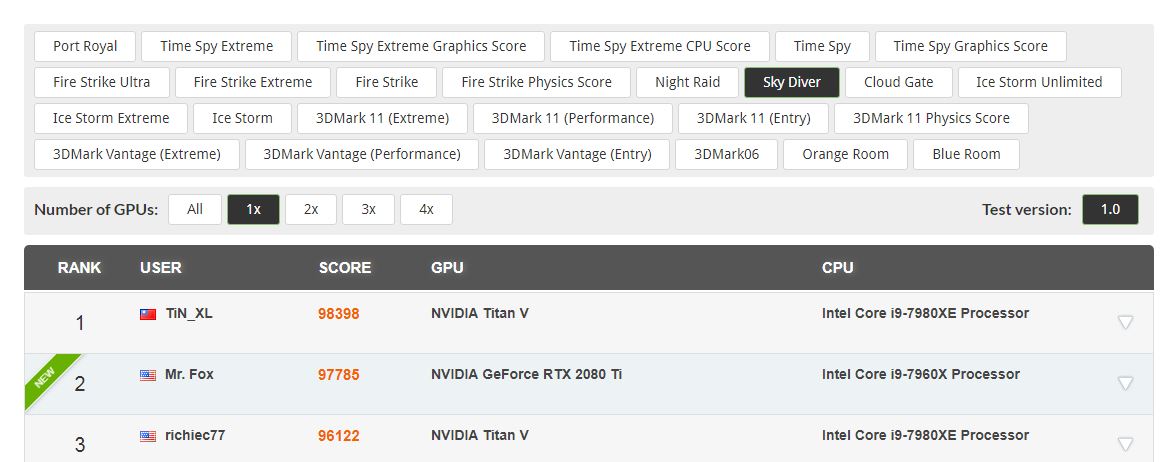Click the flag icon beside richiec77
This screenshot has width=1163, height=462.
tap(148, 436)
